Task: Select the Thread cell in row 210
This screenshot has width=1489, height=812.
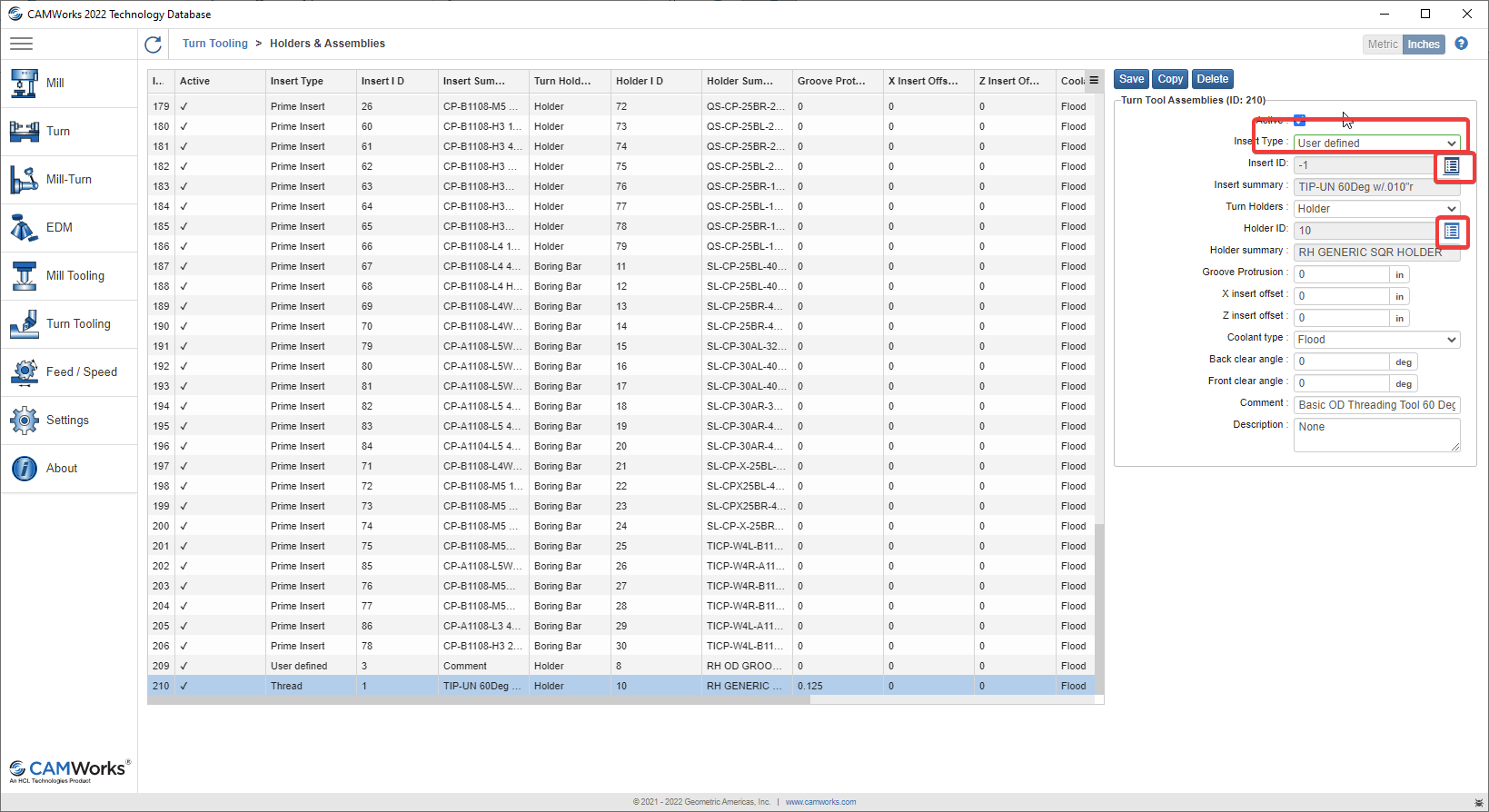Action: (311, 686)
